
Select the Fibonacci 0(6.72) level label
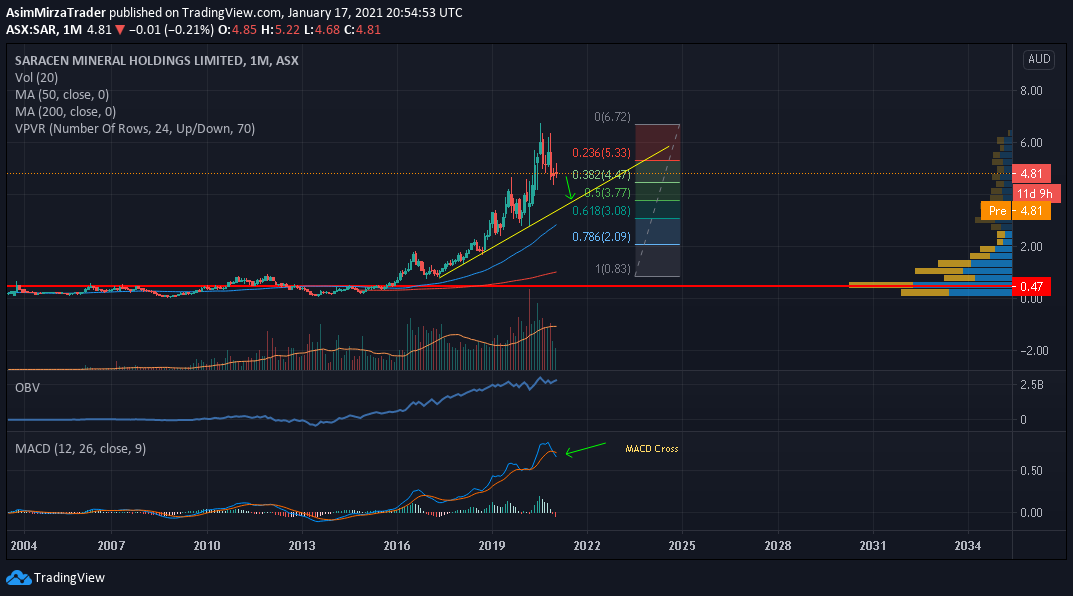pyautogui.click(x=612, y=117)
